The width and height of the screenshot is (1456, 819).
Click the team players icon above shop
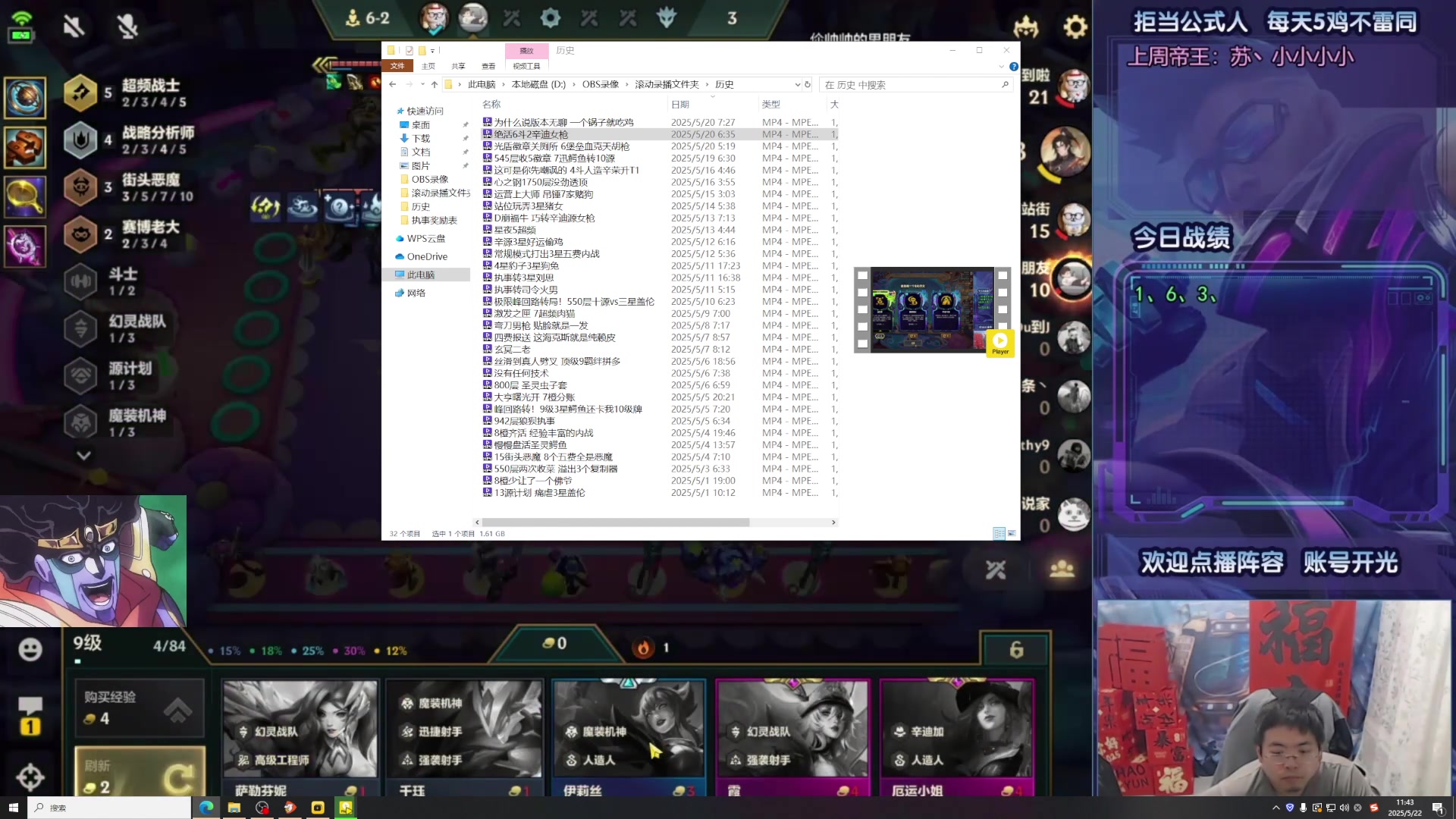point(1062,569)
